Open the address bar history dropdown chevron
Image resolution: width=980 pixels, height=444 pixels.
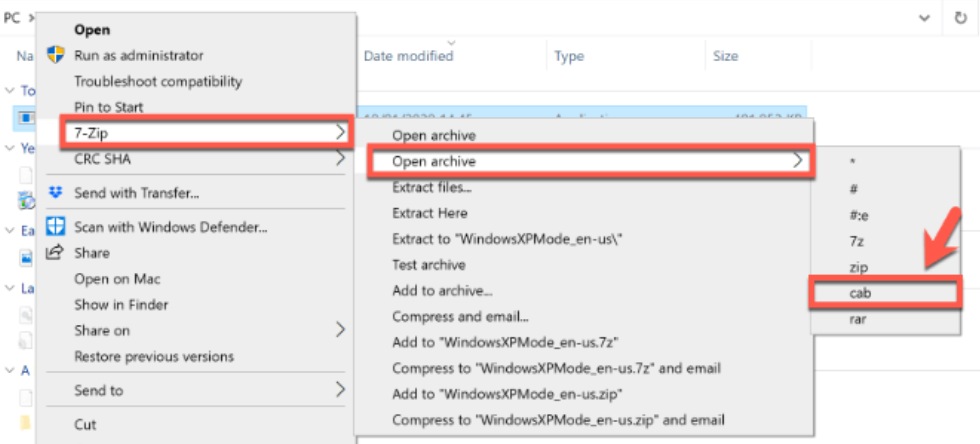pos(924,19)
